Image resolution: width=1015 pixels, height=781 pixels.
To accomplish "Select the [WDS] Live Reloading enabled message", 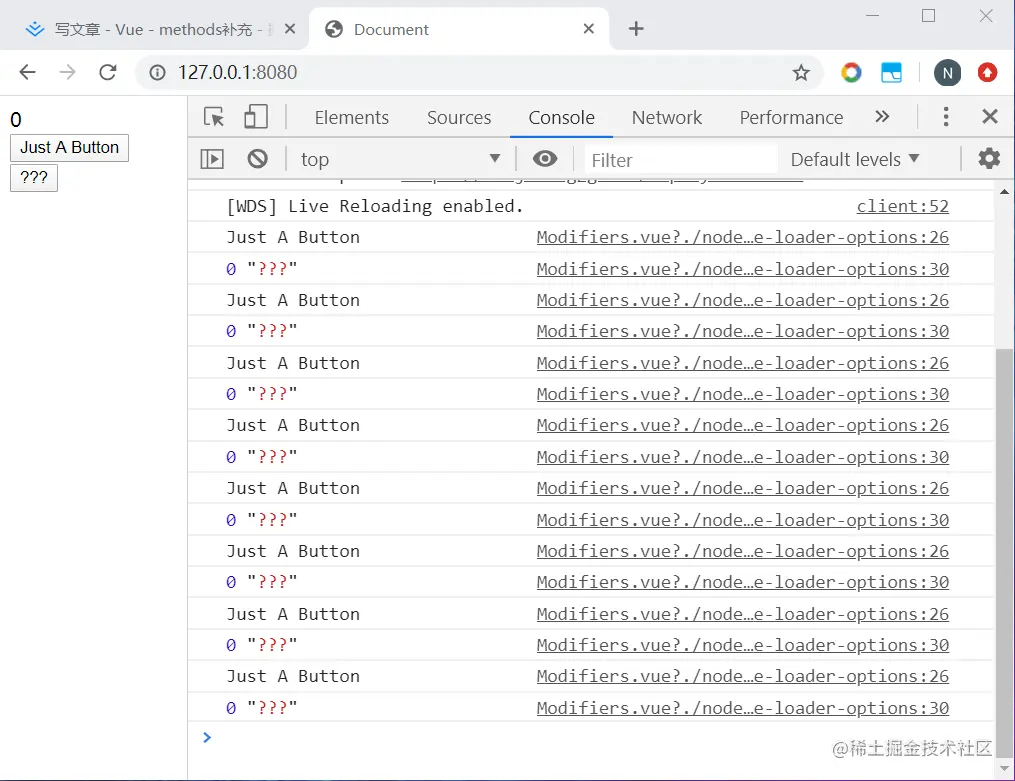I will 374,206.
